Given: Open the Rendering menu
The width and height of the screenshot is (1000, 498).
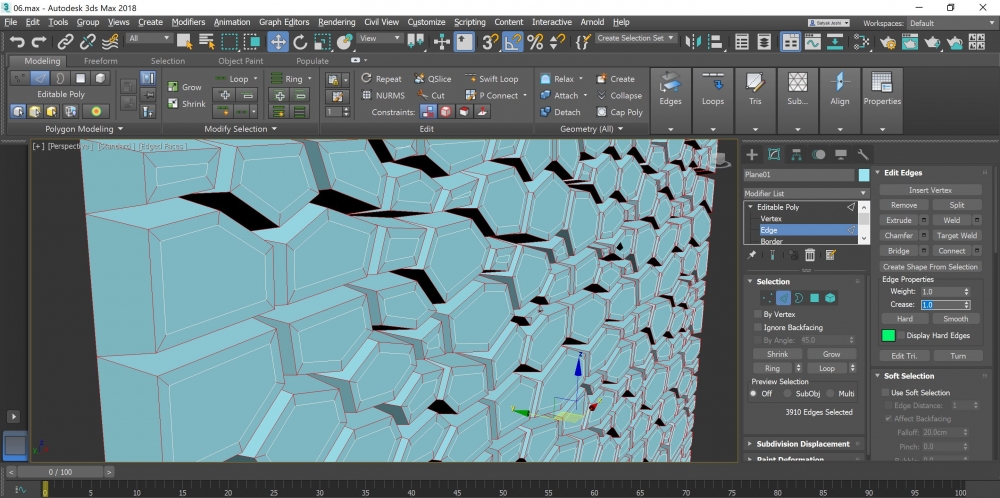Looking at the screenshot, I should tap(336, 21).
